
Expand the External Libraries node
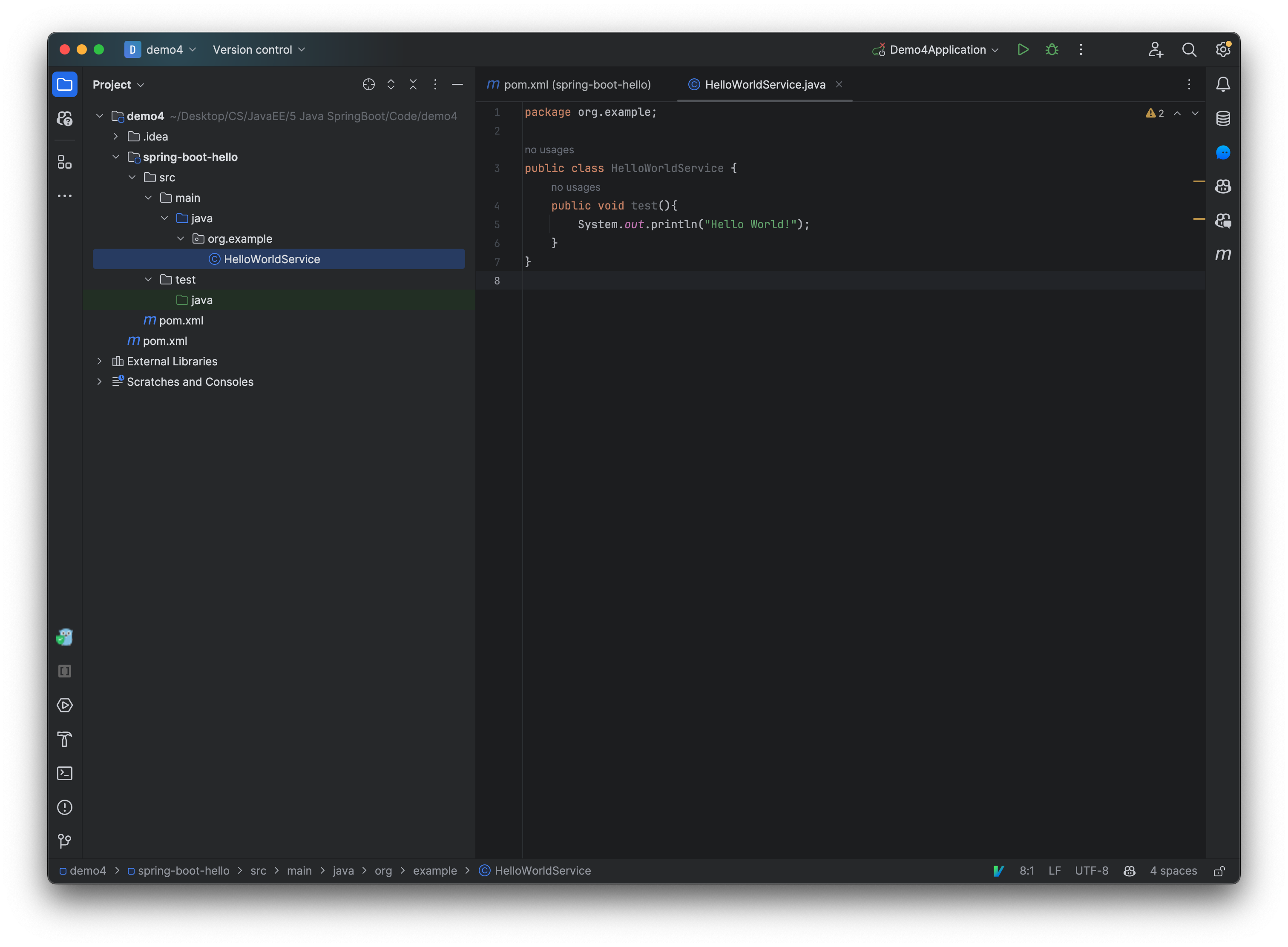[x=100, y=361]
